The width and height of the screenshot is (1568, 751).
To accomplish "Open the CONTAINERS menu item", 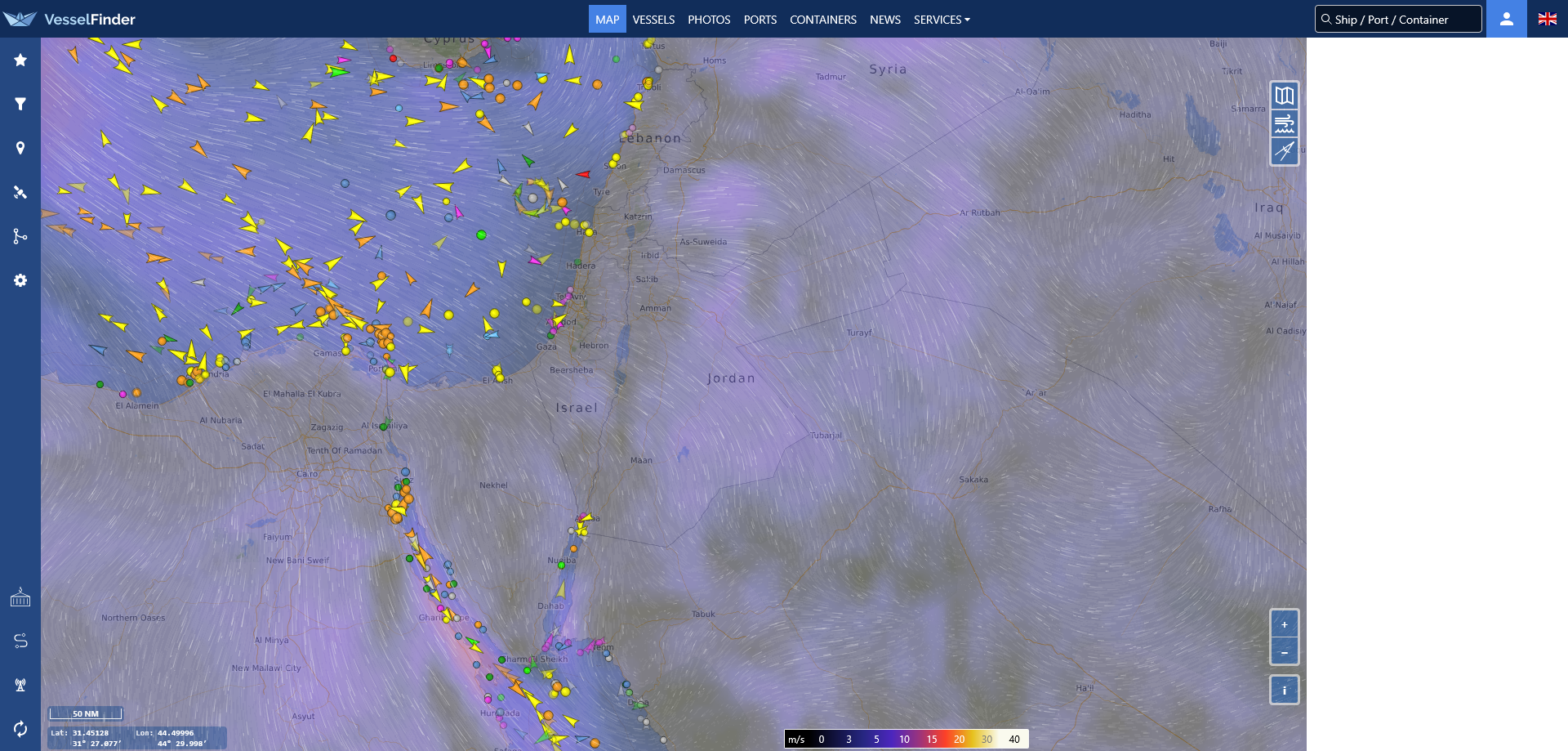I will (823, 20).
